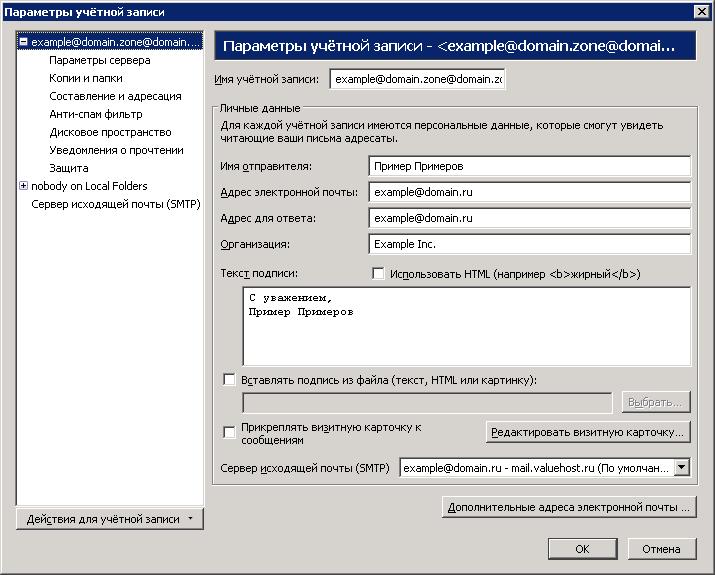Confirm with the OK button

(x=582, y=549)
